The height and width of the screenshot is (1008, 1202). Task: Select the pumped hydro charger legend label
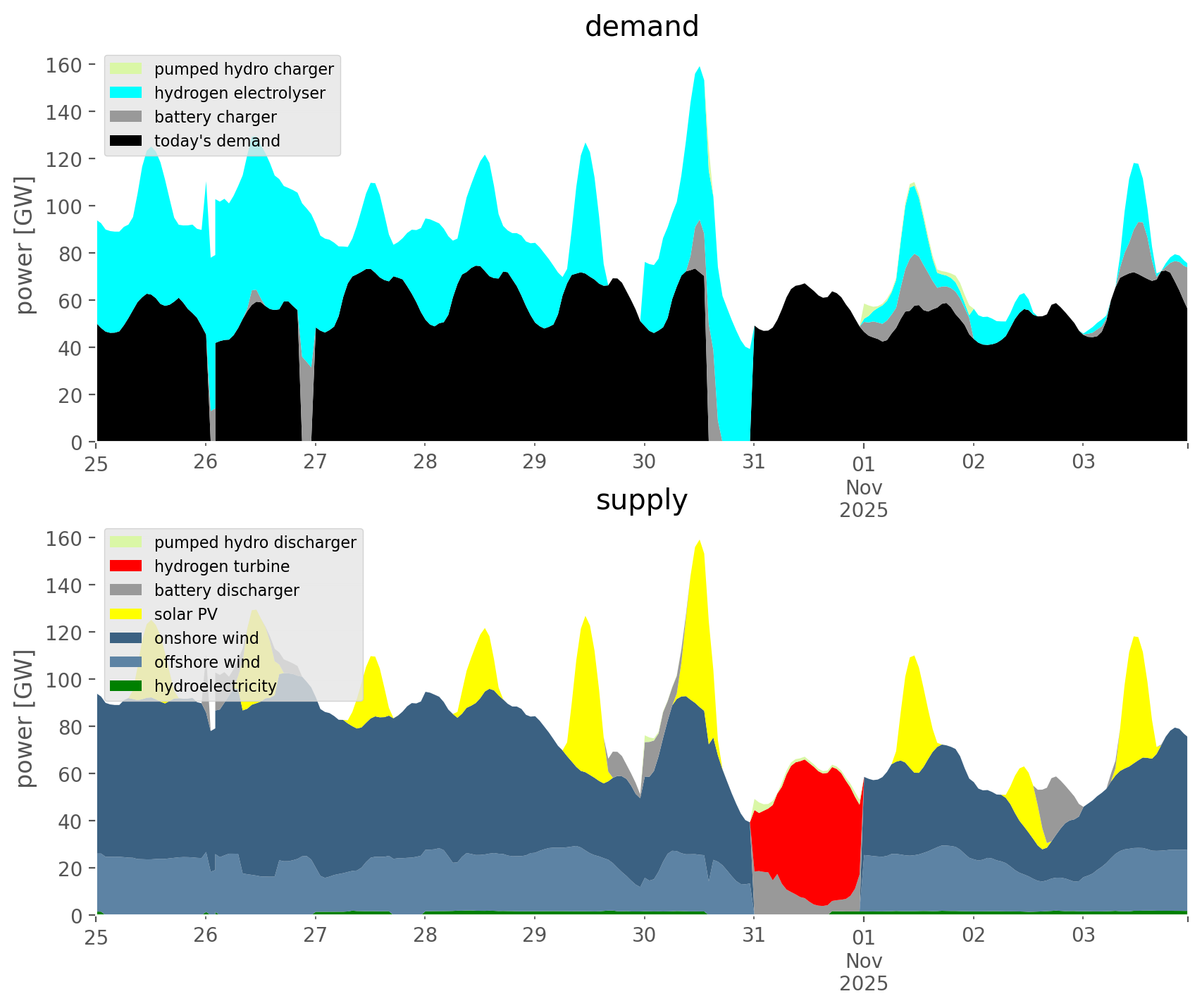244,69
